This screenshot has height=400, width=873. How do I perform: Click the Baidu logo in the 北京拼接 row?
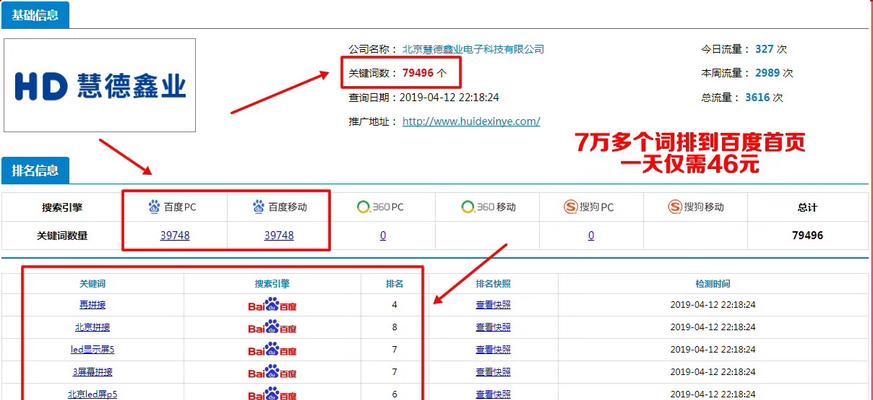pos(272,327)
